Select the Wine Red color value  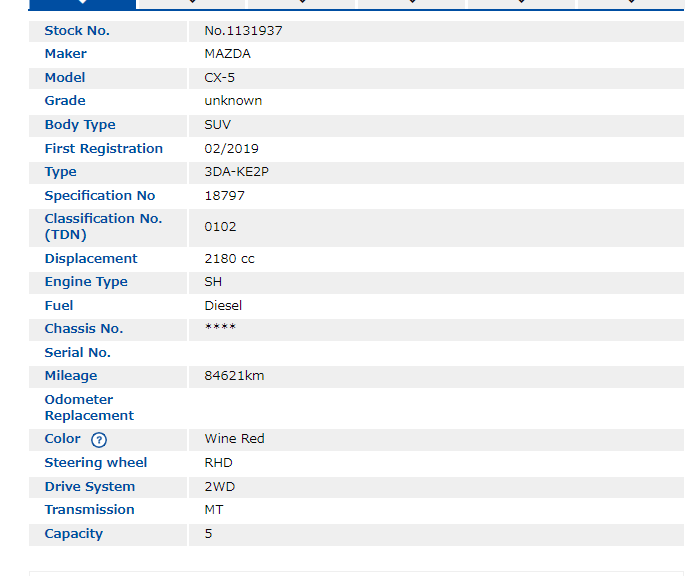234,439
